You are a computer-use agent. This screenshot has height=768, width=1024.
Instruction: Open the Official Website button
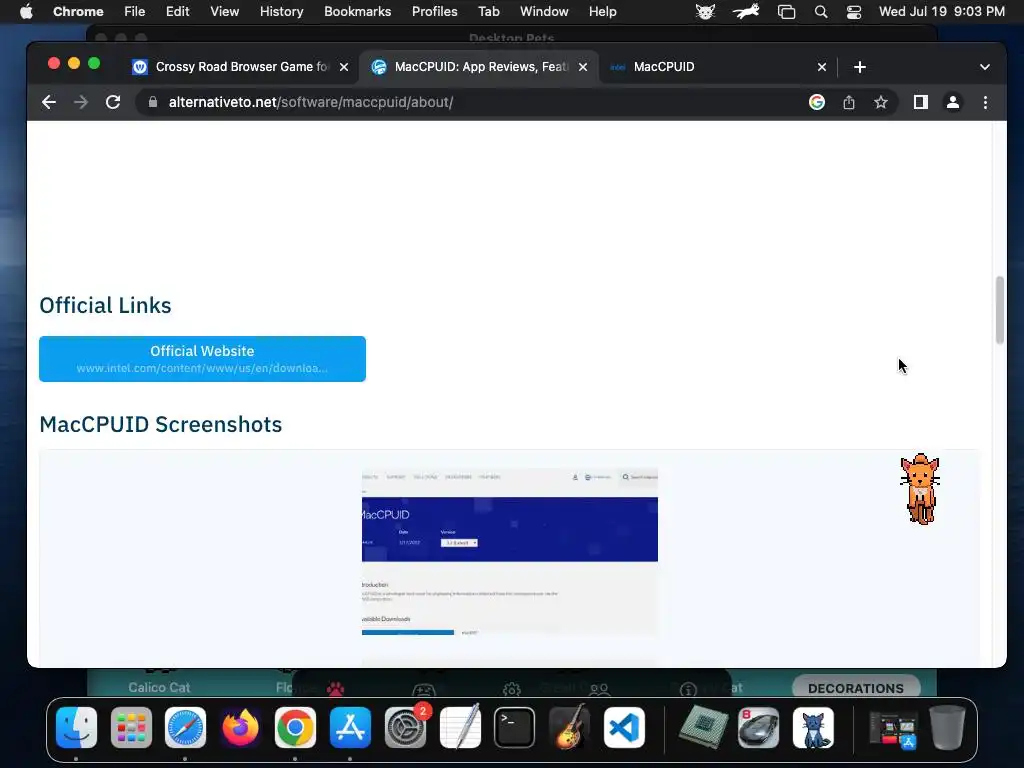point(202,359)
